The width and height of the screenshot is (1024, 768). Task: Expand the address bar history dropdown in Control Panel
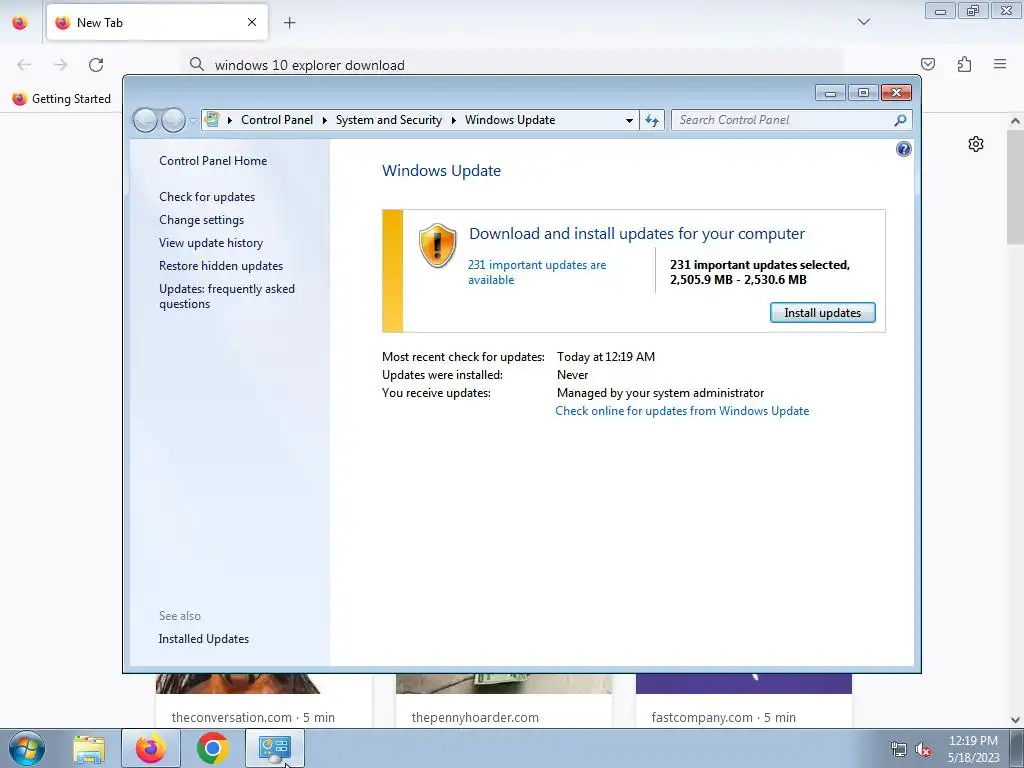pyautogui.click(x=629, y=121)
